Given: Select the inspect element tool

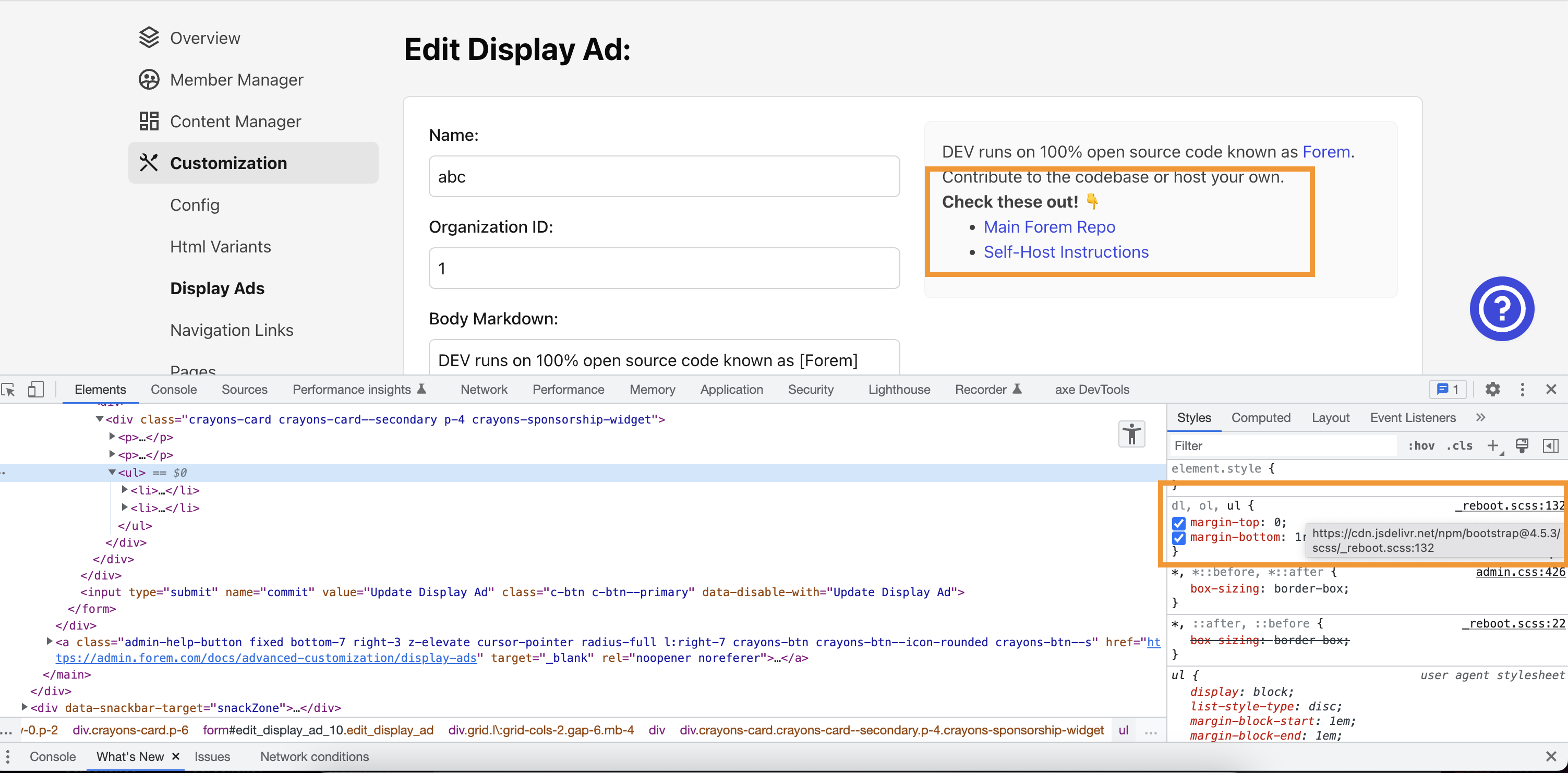Looking at the screenshot, I should coord(8,390).
